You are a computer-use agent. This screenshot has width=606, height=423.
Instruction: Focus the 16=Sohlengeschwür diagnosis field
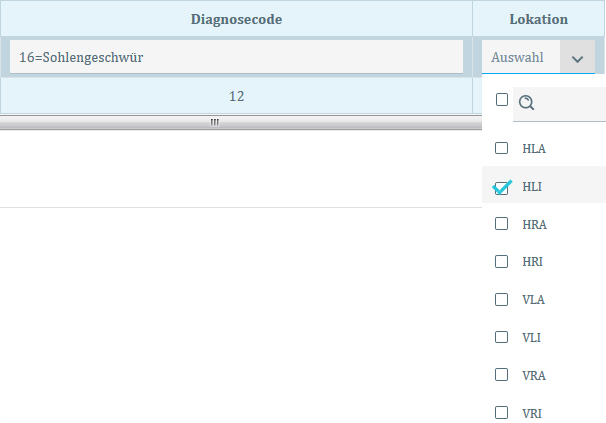click(x=236, y=57)
